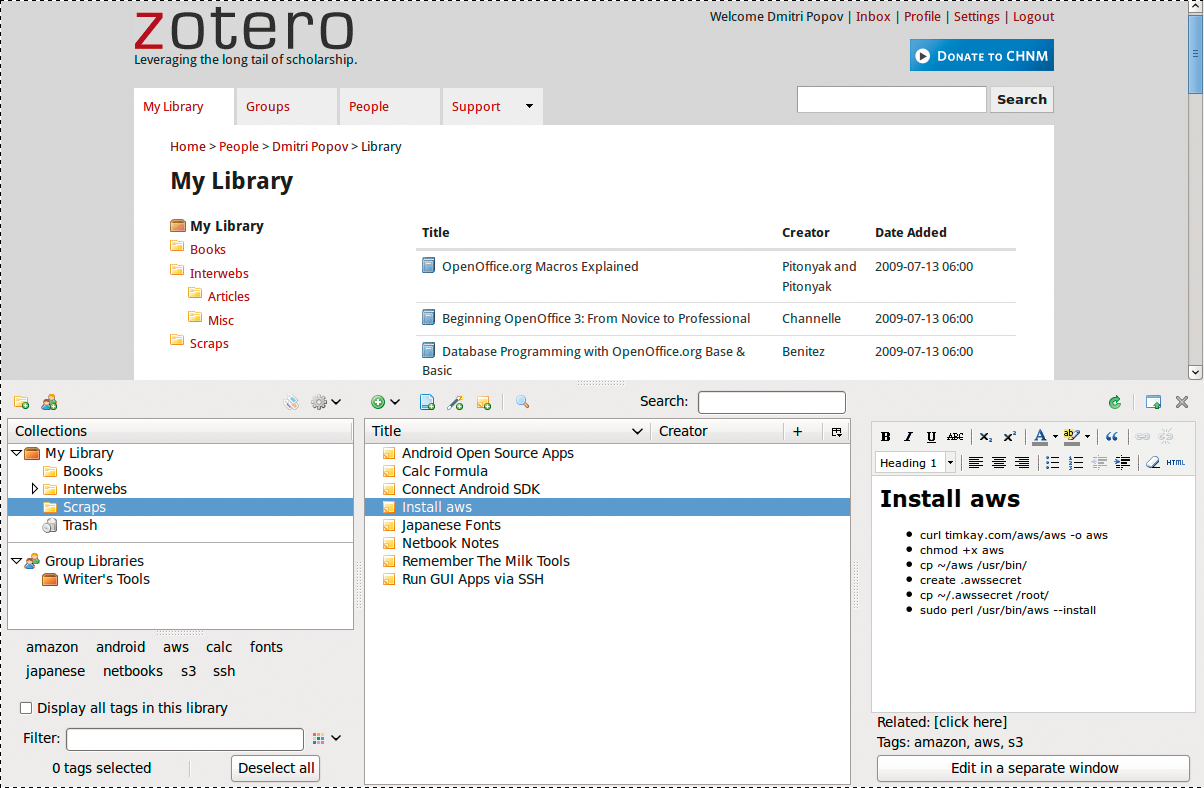Open the Writer's Tools group library
The width and height of the screenshot is (1204, 788).
pos(106,579)
